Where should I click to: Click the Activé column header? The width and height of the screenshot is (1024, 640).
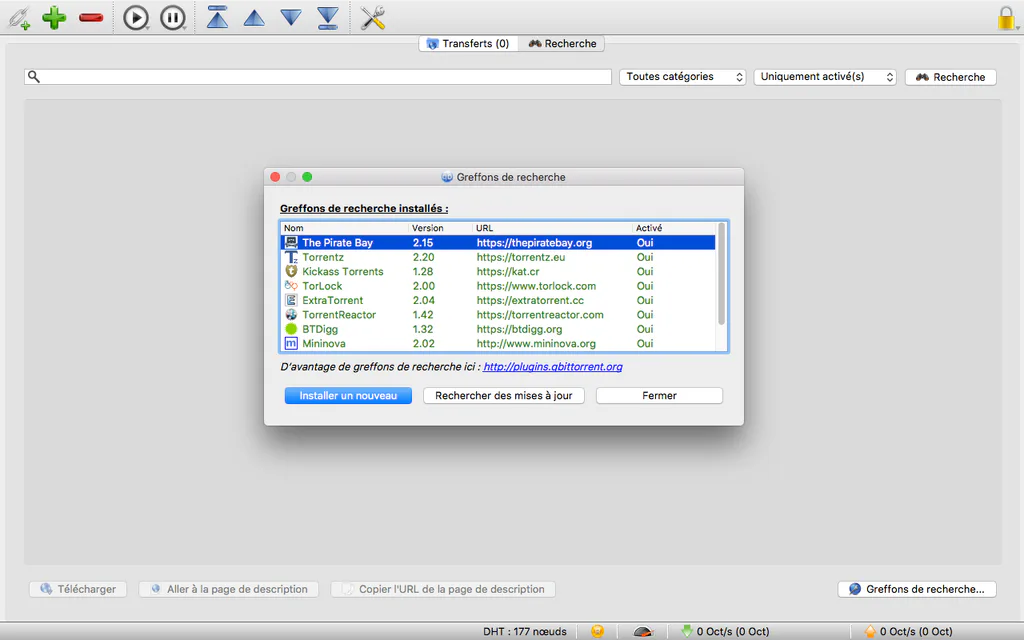point(674,228)
